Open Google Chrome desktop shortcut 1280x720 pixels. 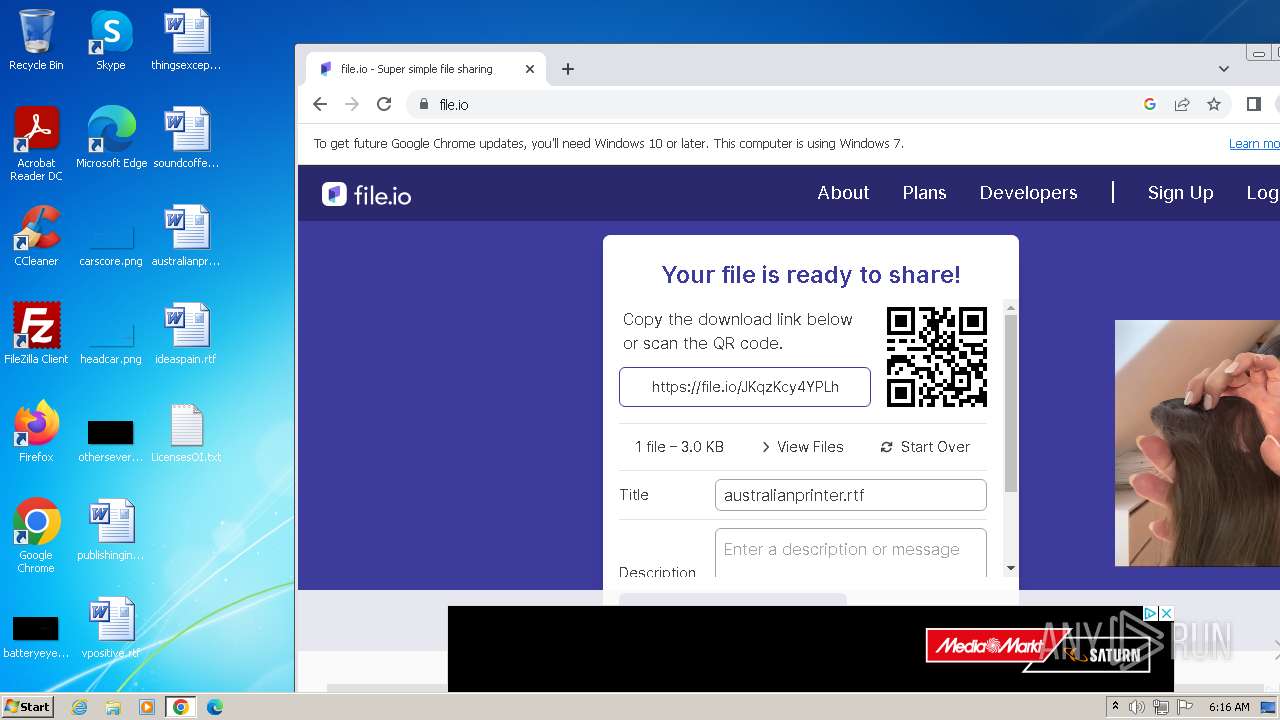pos(36,535)
